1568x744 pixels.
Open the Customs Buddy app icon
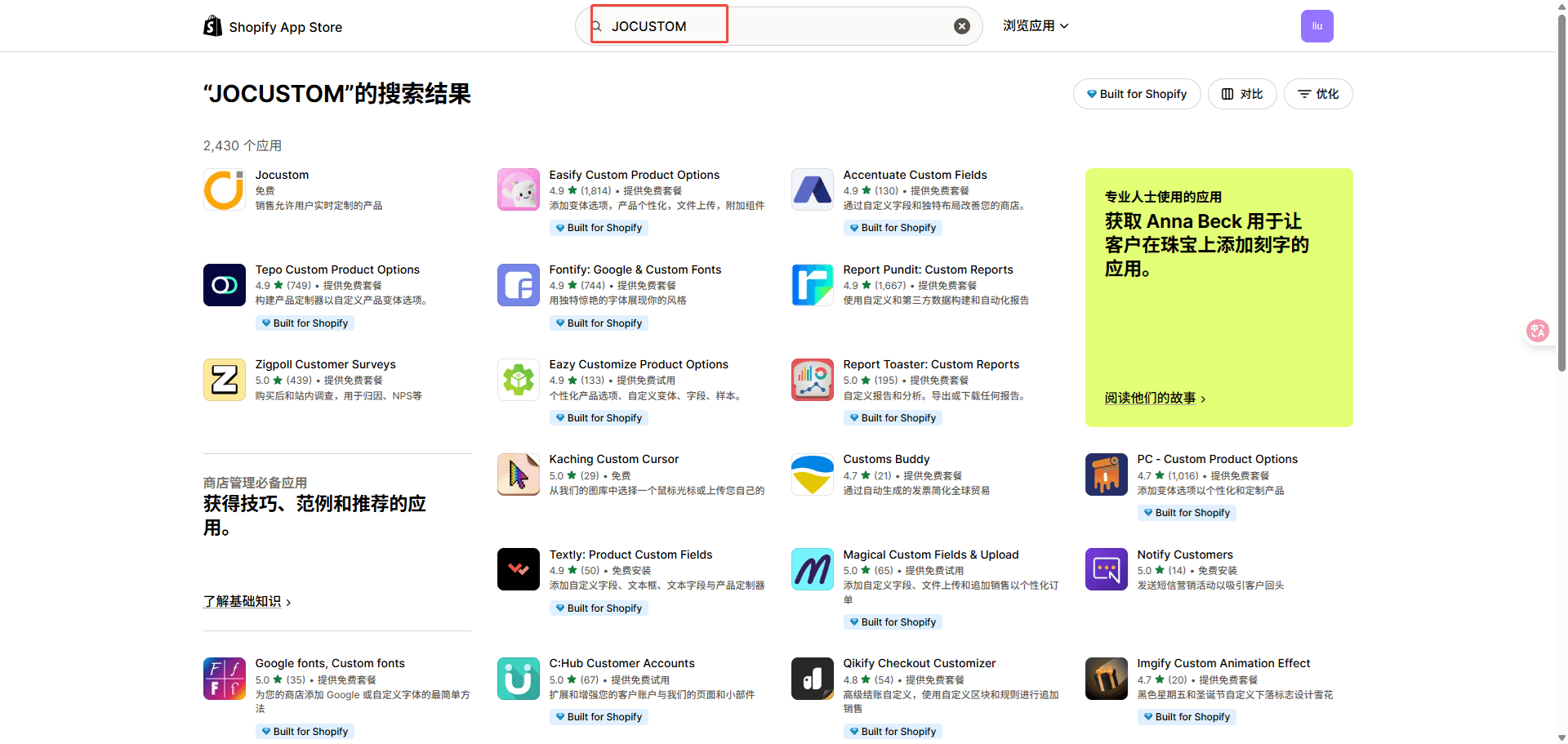[x=812, y=474]
